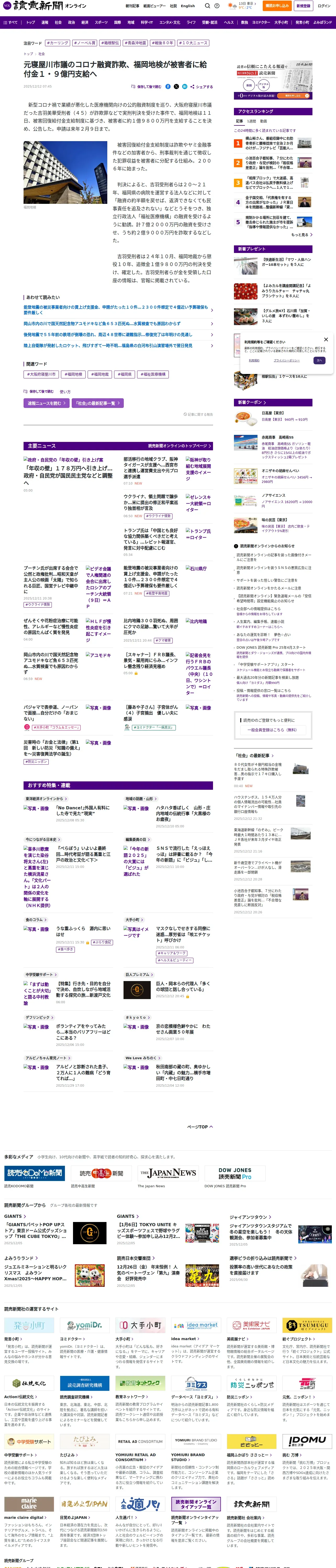Share the article on Hatena Bookmark
Screen dimensions: 336x1568
pyautogui.click(x=185, y=87)
